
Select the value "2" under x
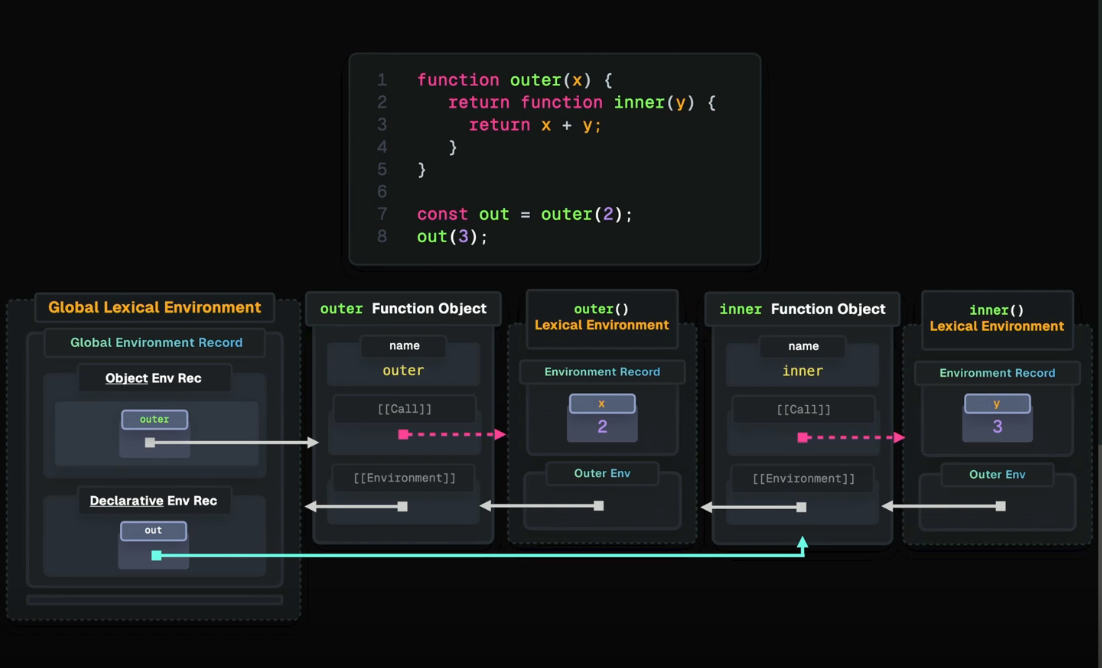pyautogui.click(x=602, y=427)
